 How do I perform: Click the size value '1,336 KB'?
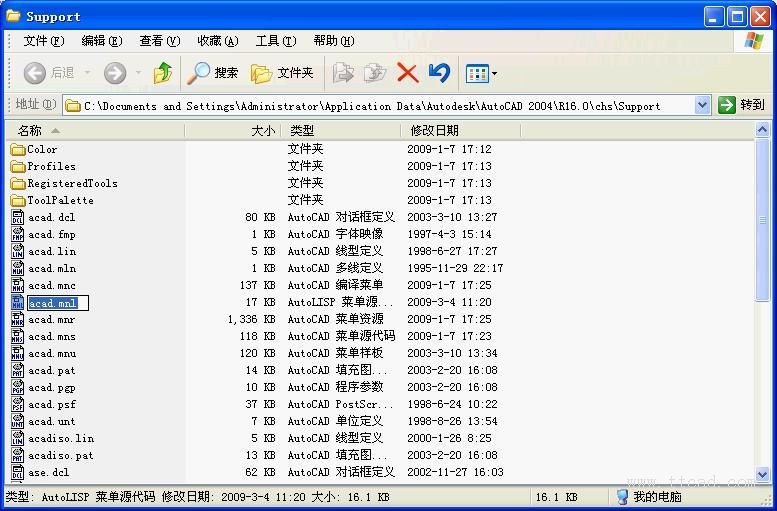pyautogui.click(x=251, y=320)
